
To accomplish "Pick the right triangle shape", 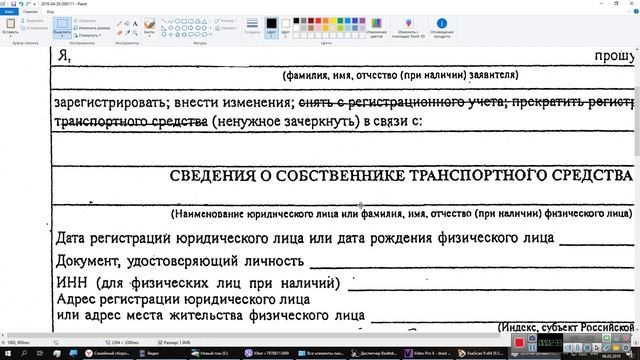I will [x=164, y=28].
